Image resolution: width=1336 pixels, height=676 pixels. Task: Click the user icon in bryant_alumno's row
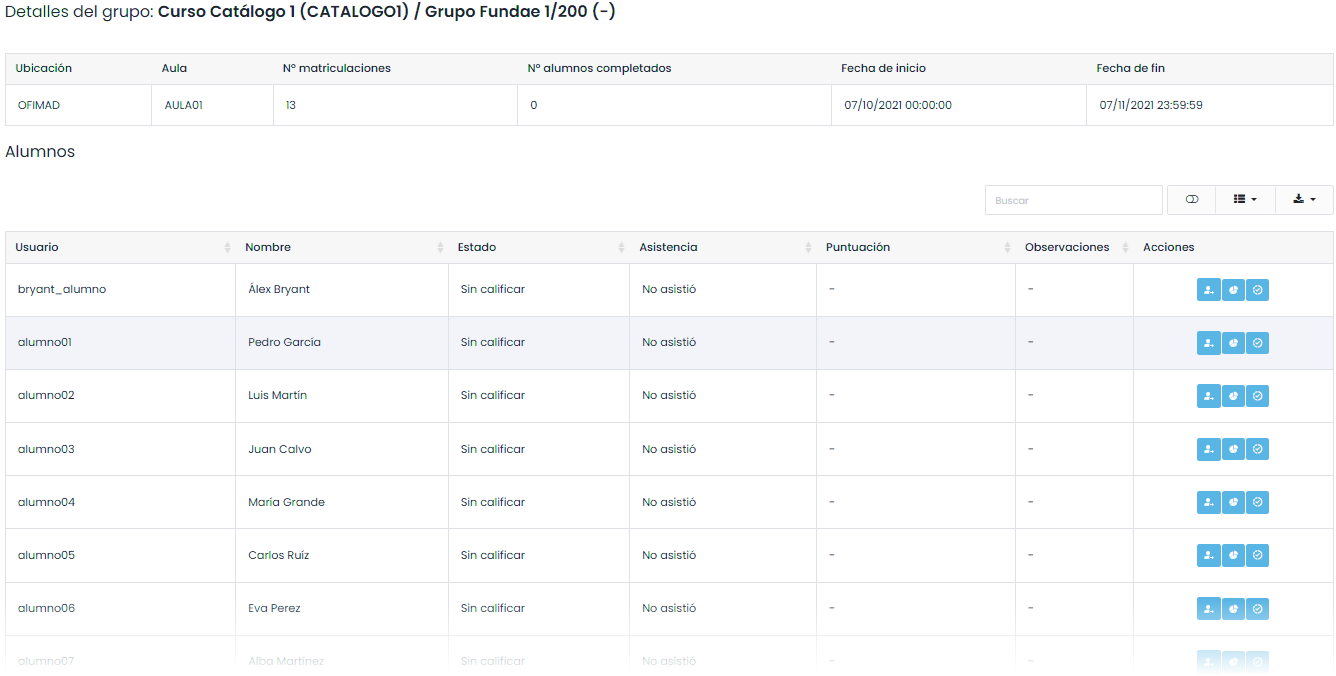coord(1209,290)
